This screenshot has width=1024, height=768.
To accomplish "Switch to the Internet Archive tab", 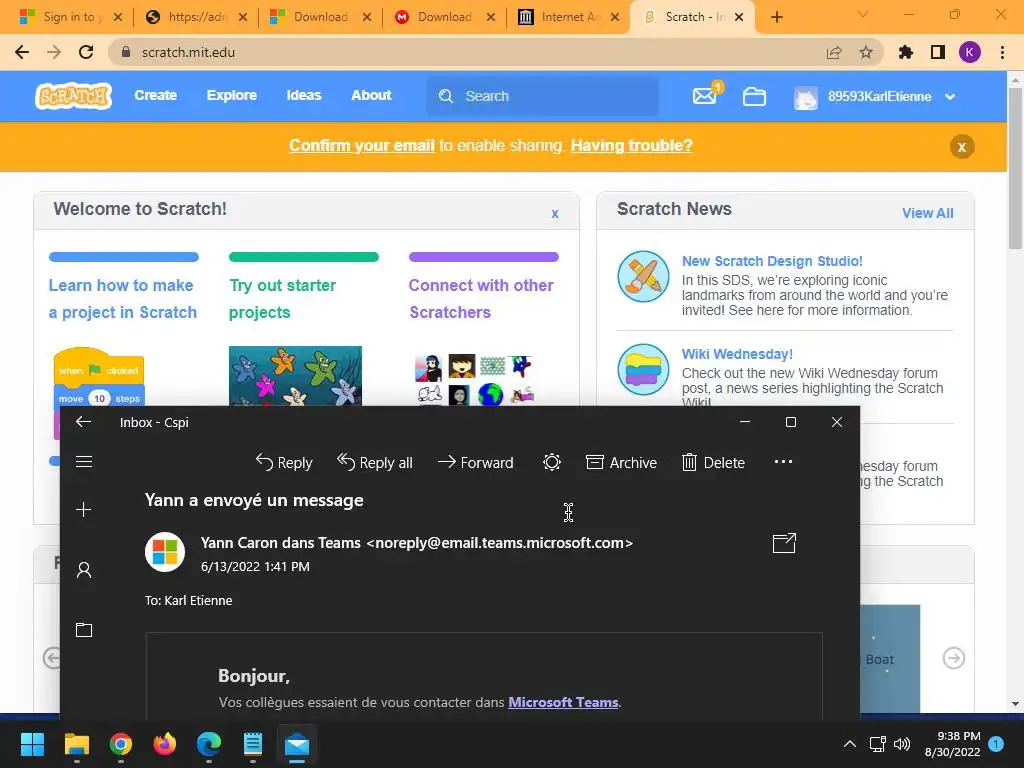I will point(568,17).
